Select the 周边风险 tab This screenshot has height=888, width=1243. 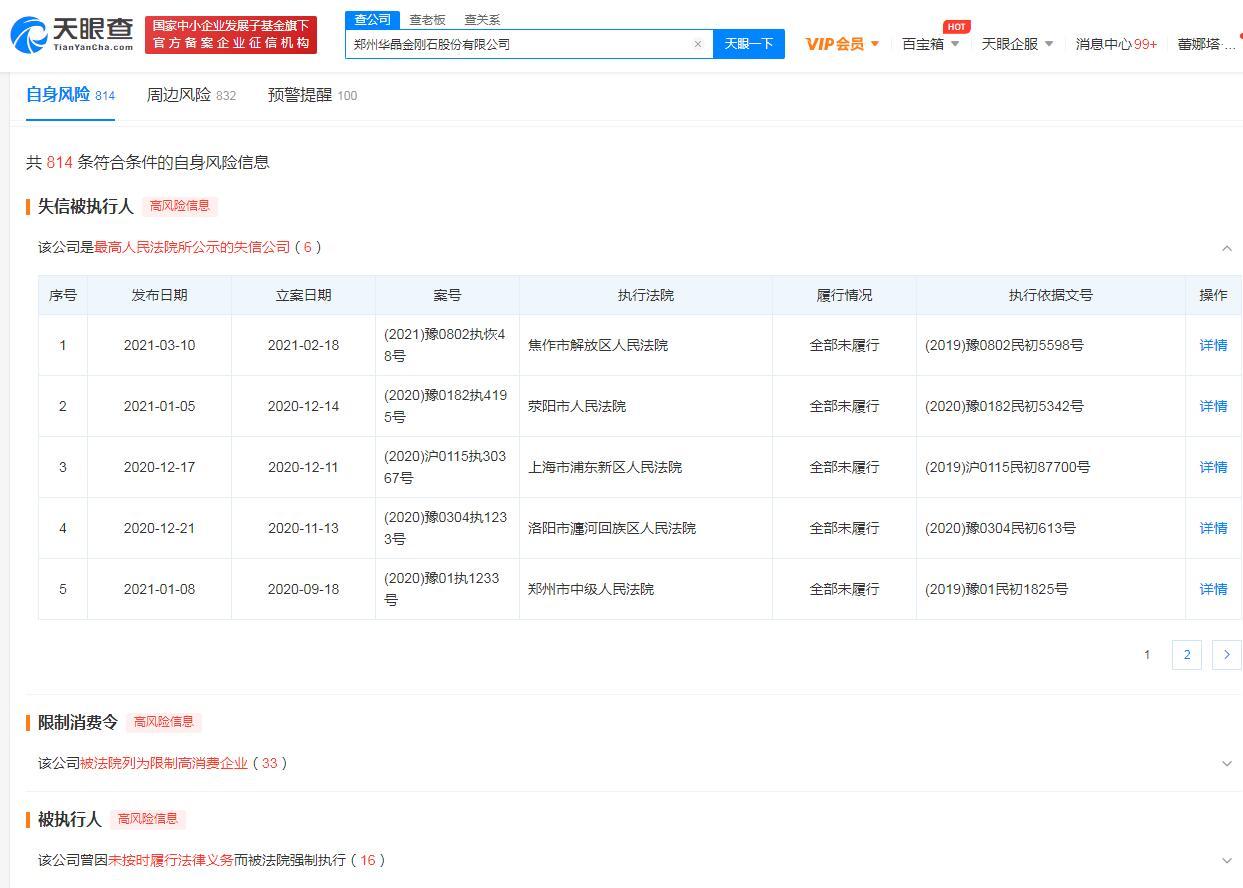191,95
